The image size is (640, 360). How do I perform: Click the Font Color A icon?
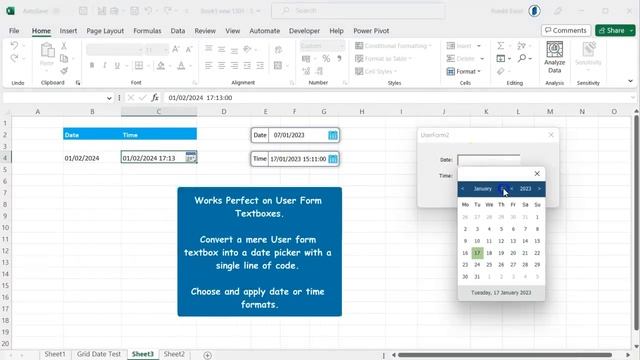click(181, 65)
